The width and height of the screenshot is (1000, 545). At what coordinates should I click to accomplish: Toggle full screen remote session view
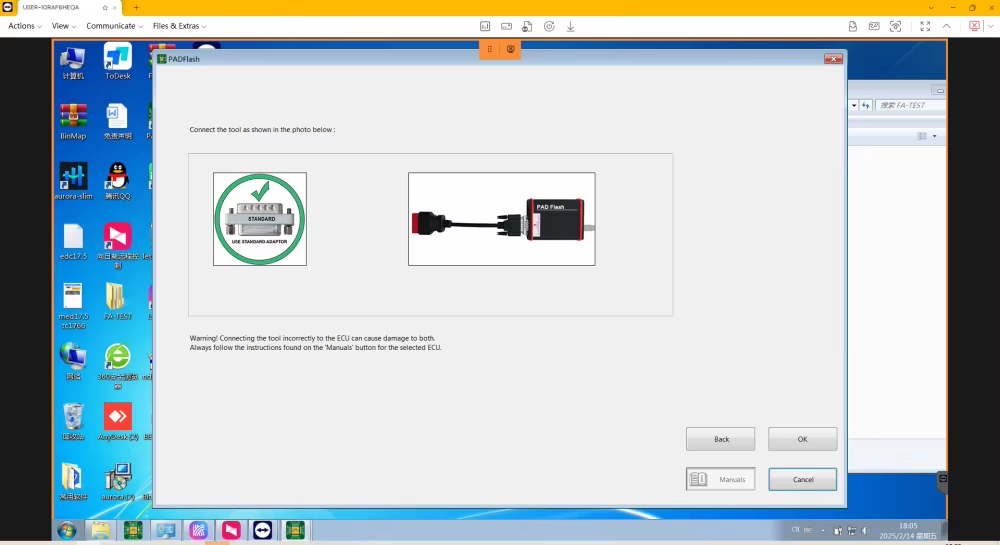924,26
